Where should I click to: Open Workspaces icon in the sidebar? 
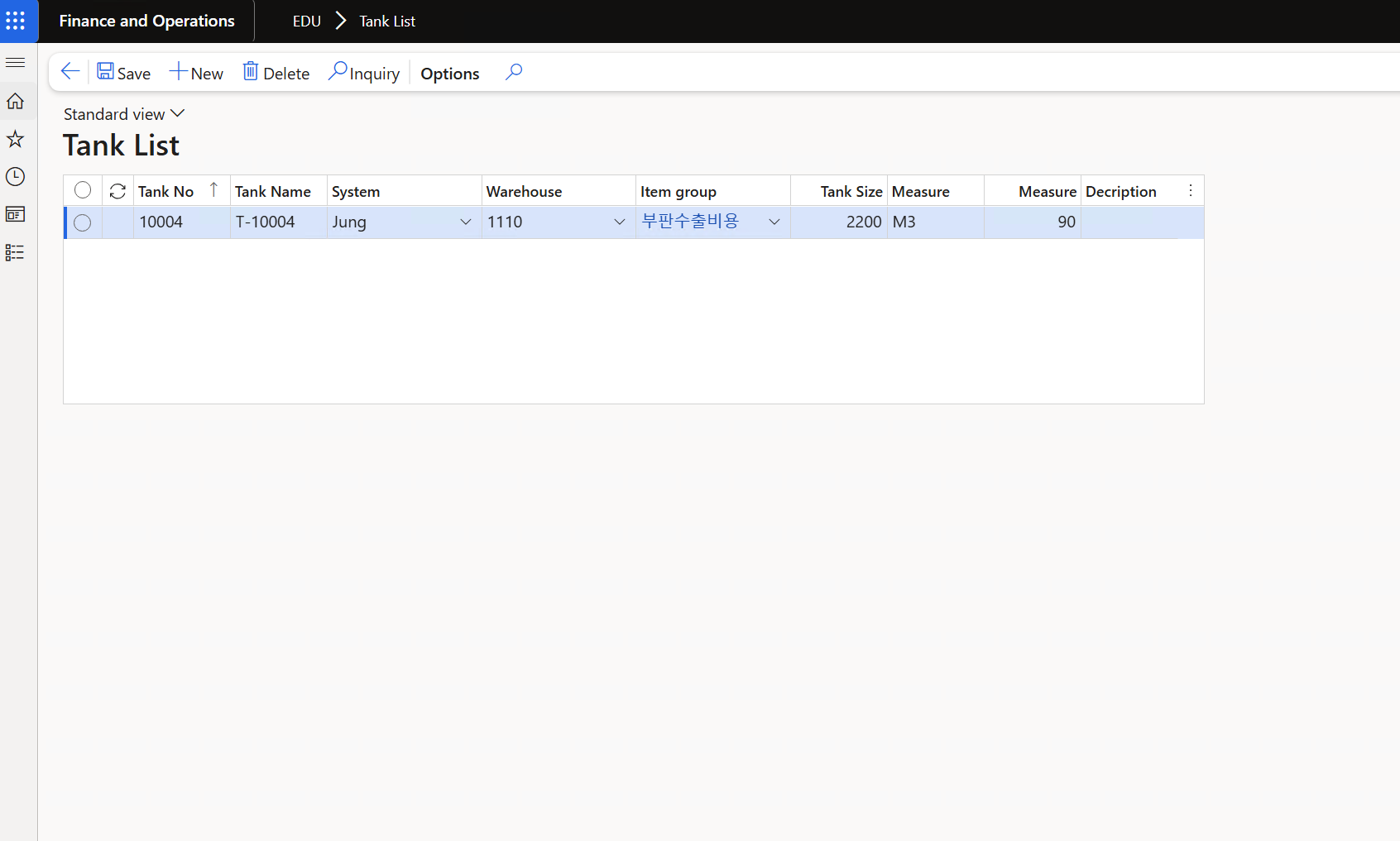[x=15, y=214]
